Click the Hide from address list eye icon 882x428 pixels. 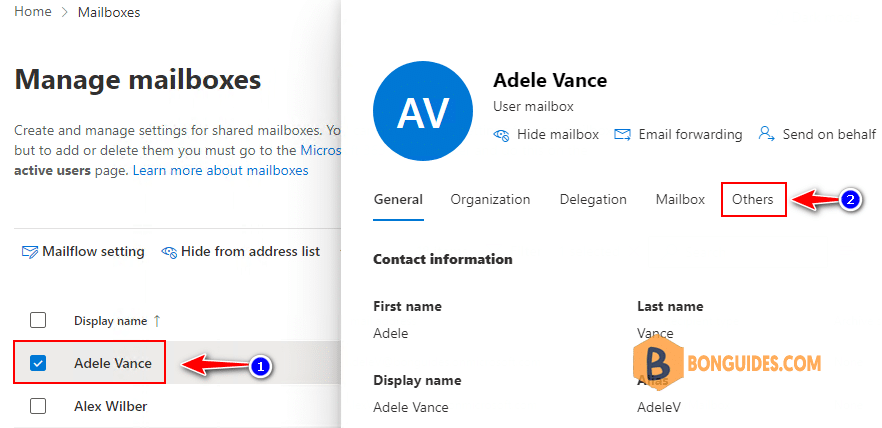[169, 252]
